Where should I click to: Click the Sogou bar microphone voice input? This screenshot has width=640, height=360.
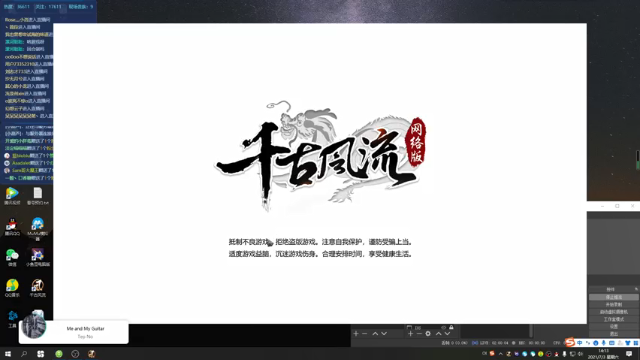point(604,343)
